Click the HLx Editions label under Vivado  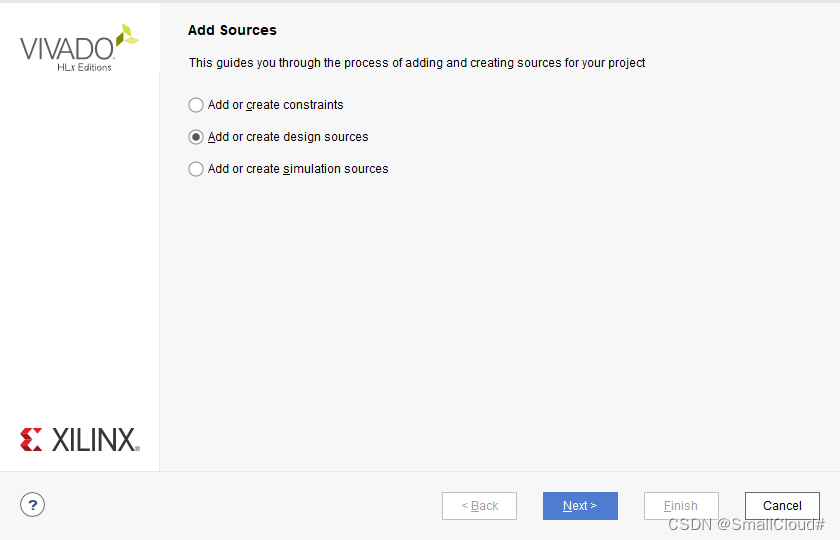(x=84, y=67)
